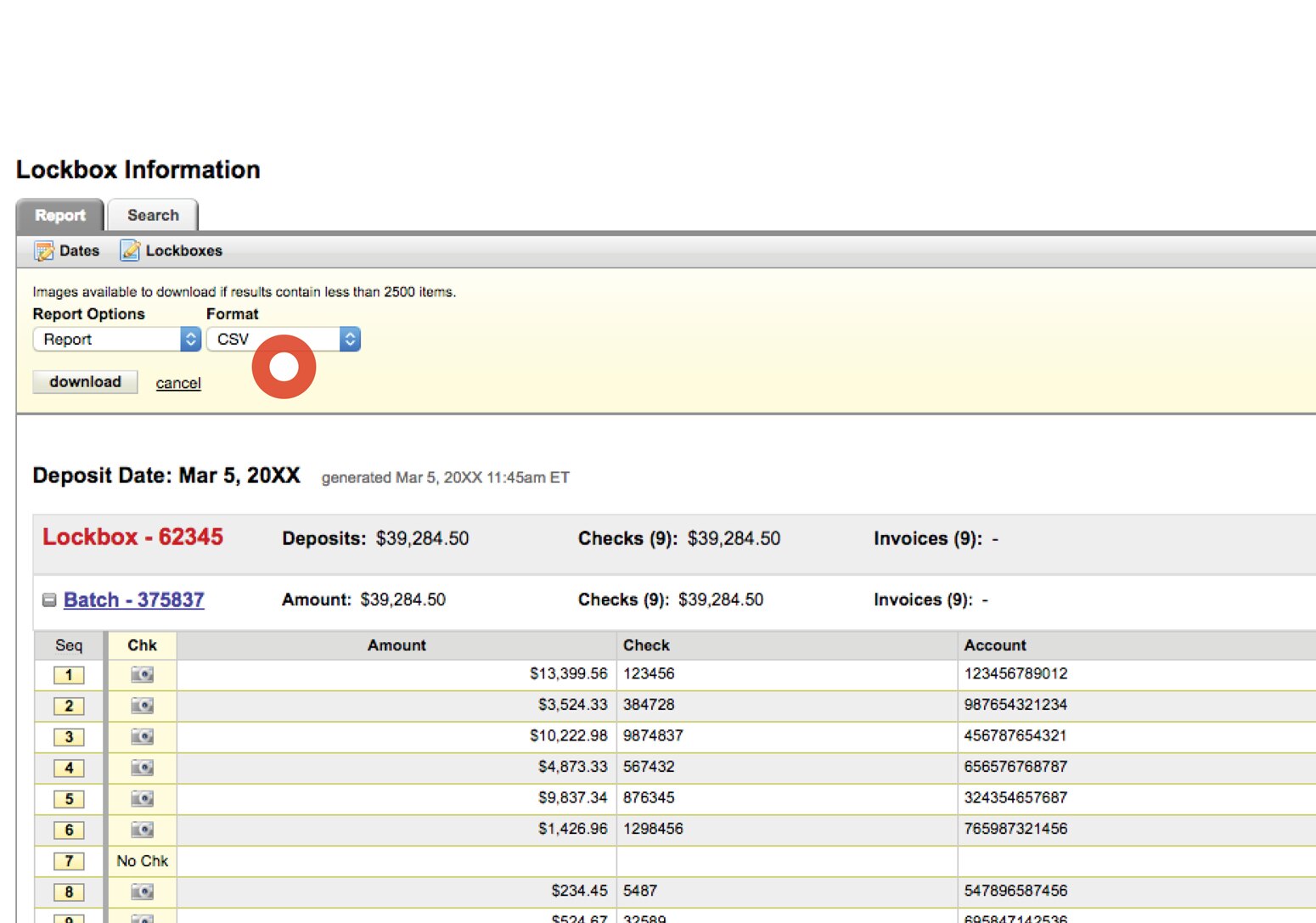1316x923 pixels.
Task: Select the Report tab
Action: click(x=59, y=216)
